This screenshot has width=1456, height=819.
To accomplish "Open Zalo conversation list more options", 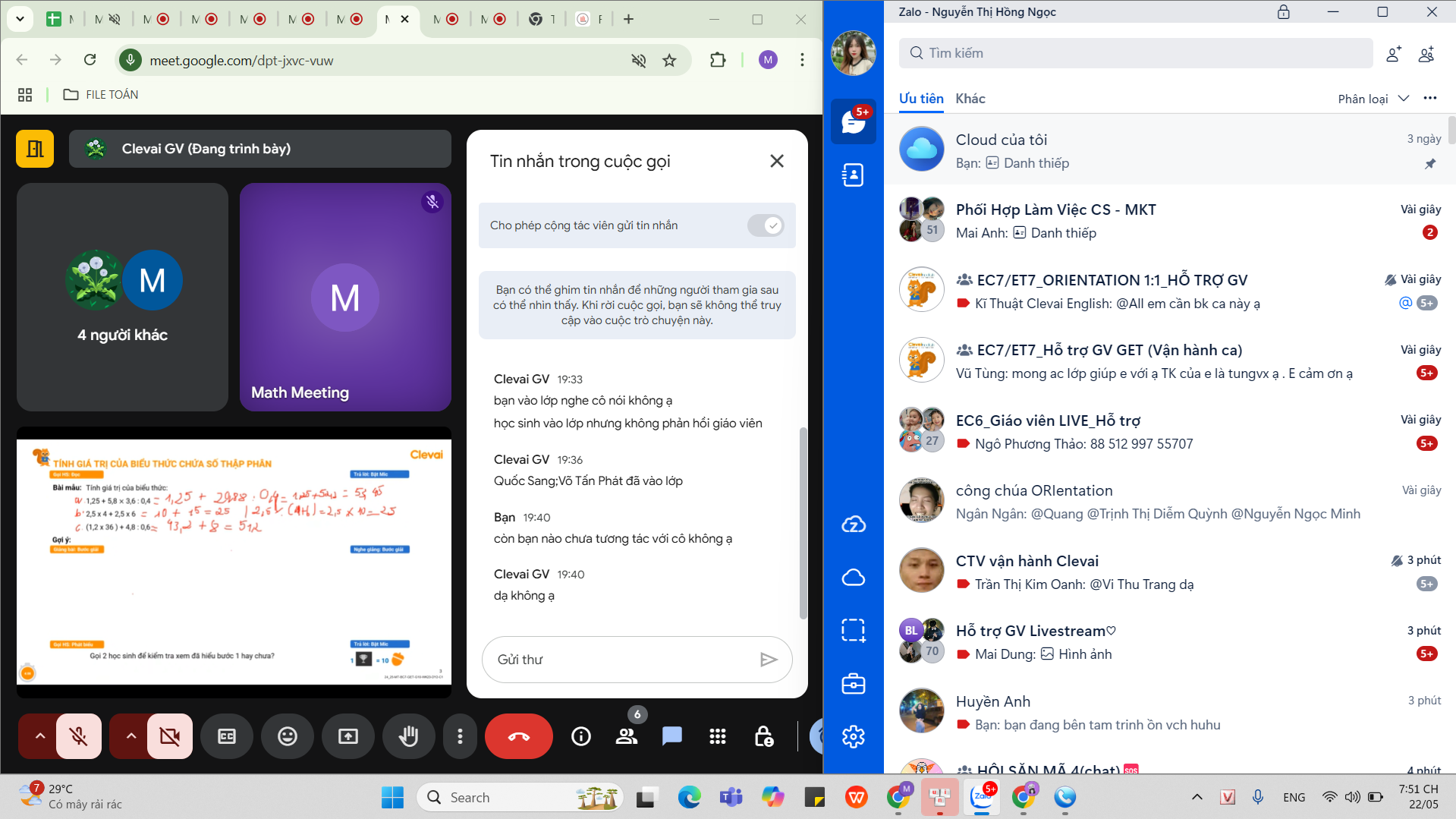I will pos(1430,98).
